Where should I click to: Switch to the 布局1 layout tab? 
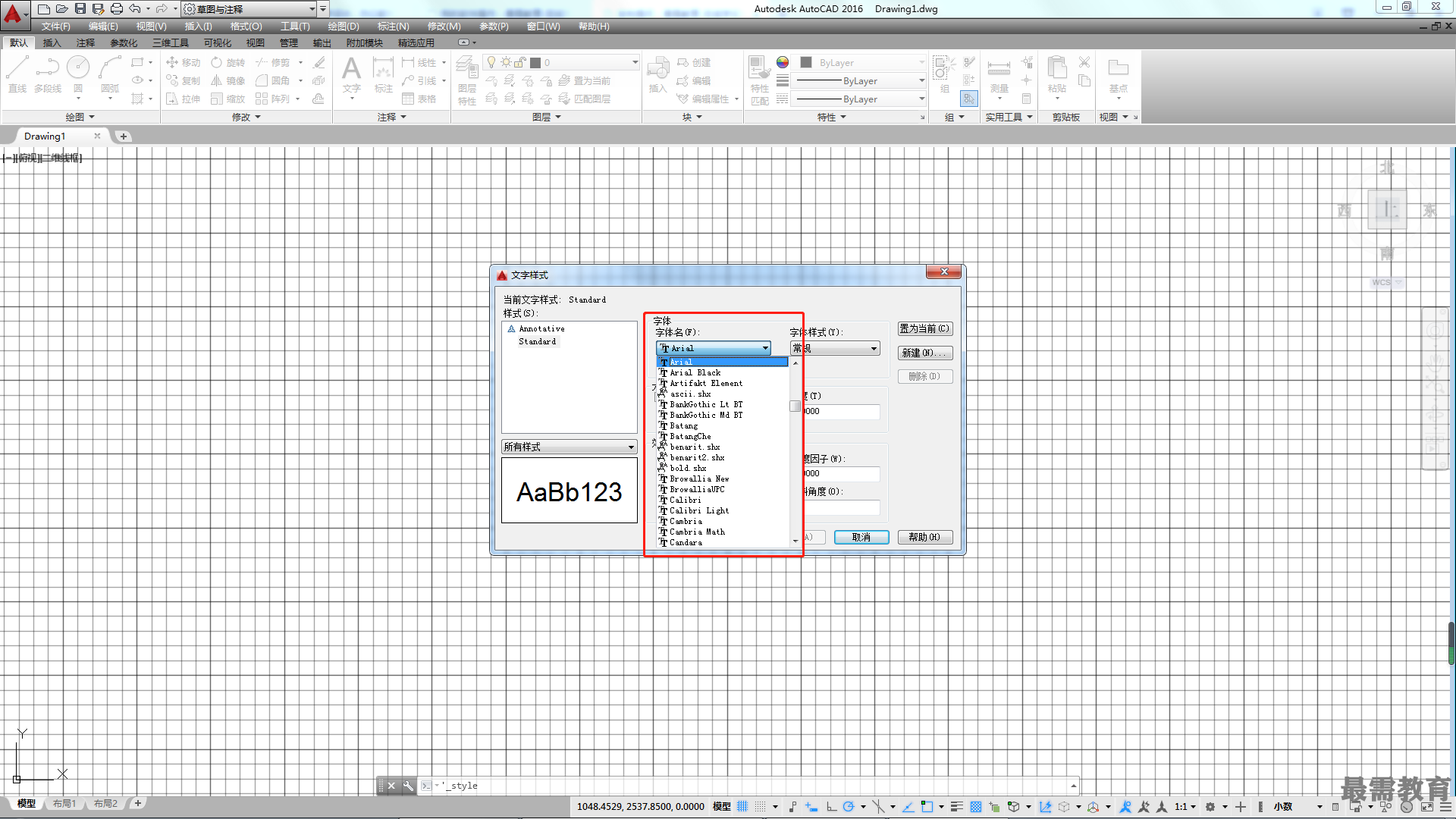tap(64, 803)
